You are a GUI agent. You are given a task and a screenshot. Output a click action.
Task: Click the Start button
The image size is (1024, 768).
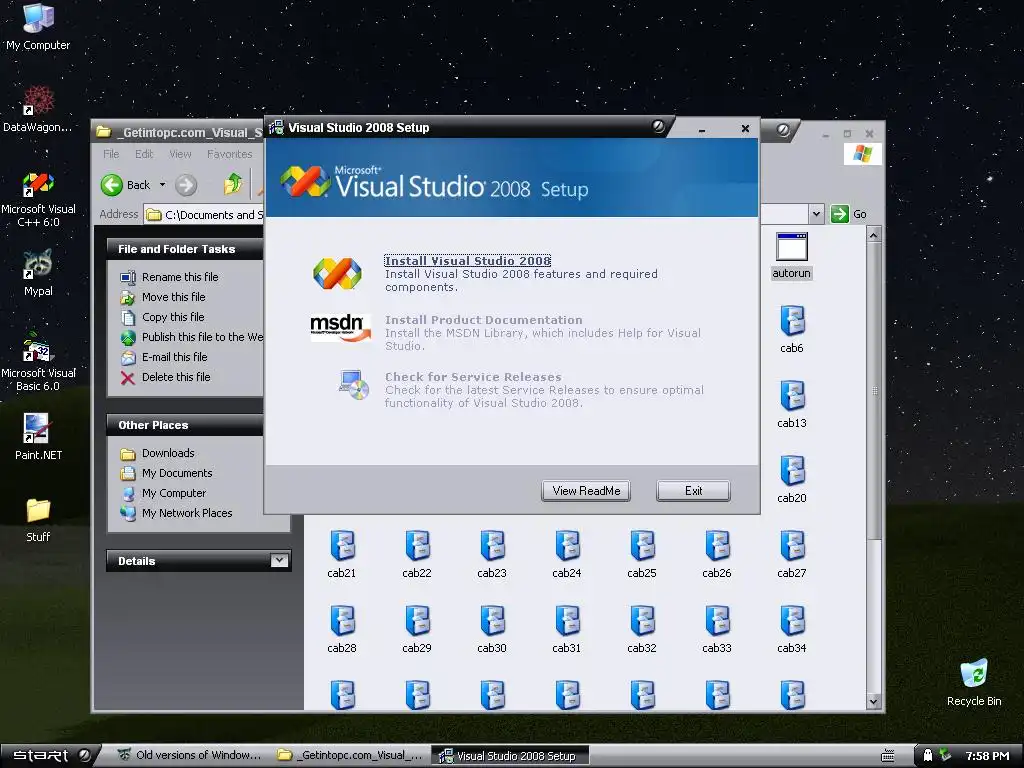[48, 756]
